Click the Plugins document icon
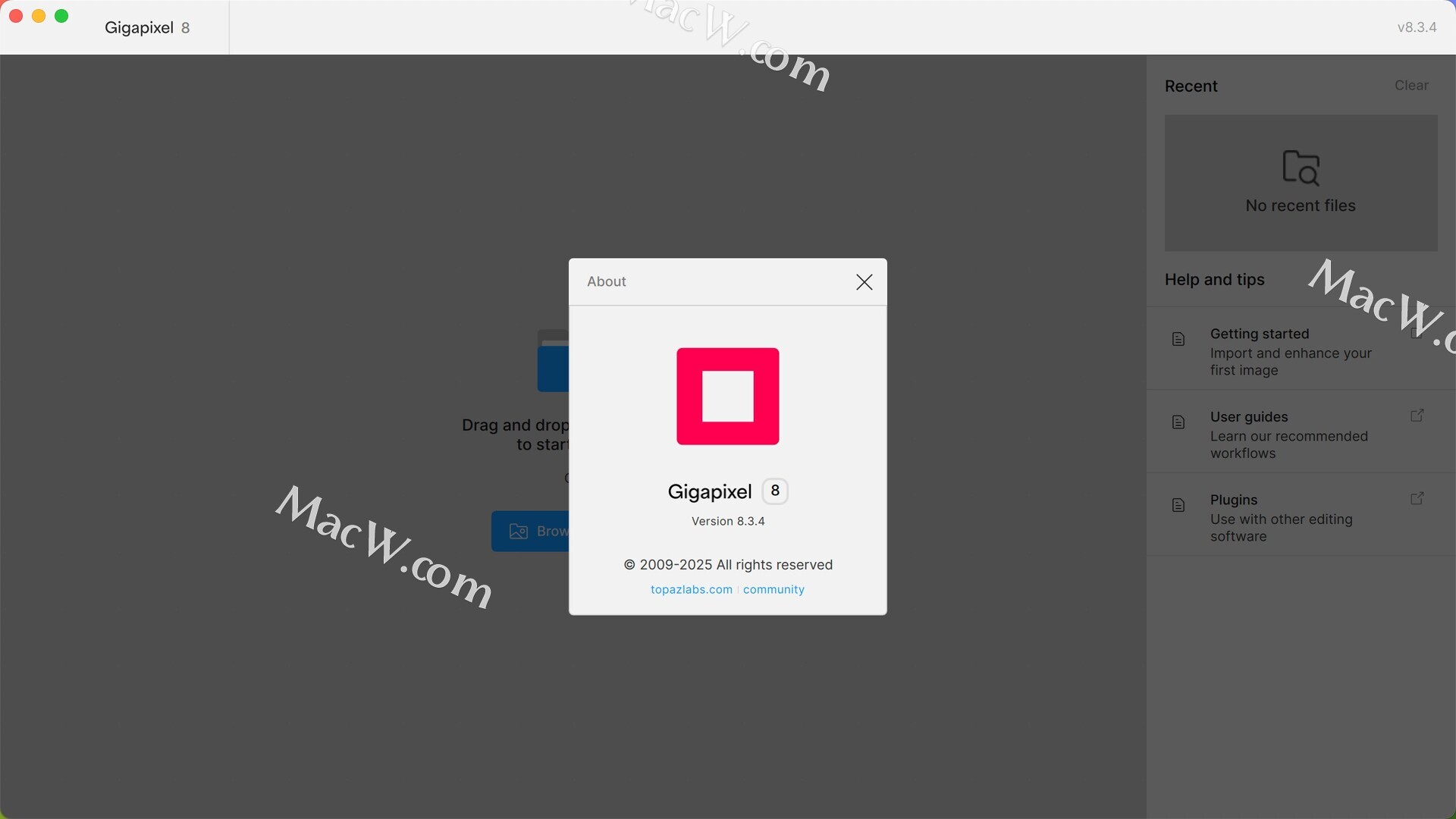 [x=1178, y=505]
